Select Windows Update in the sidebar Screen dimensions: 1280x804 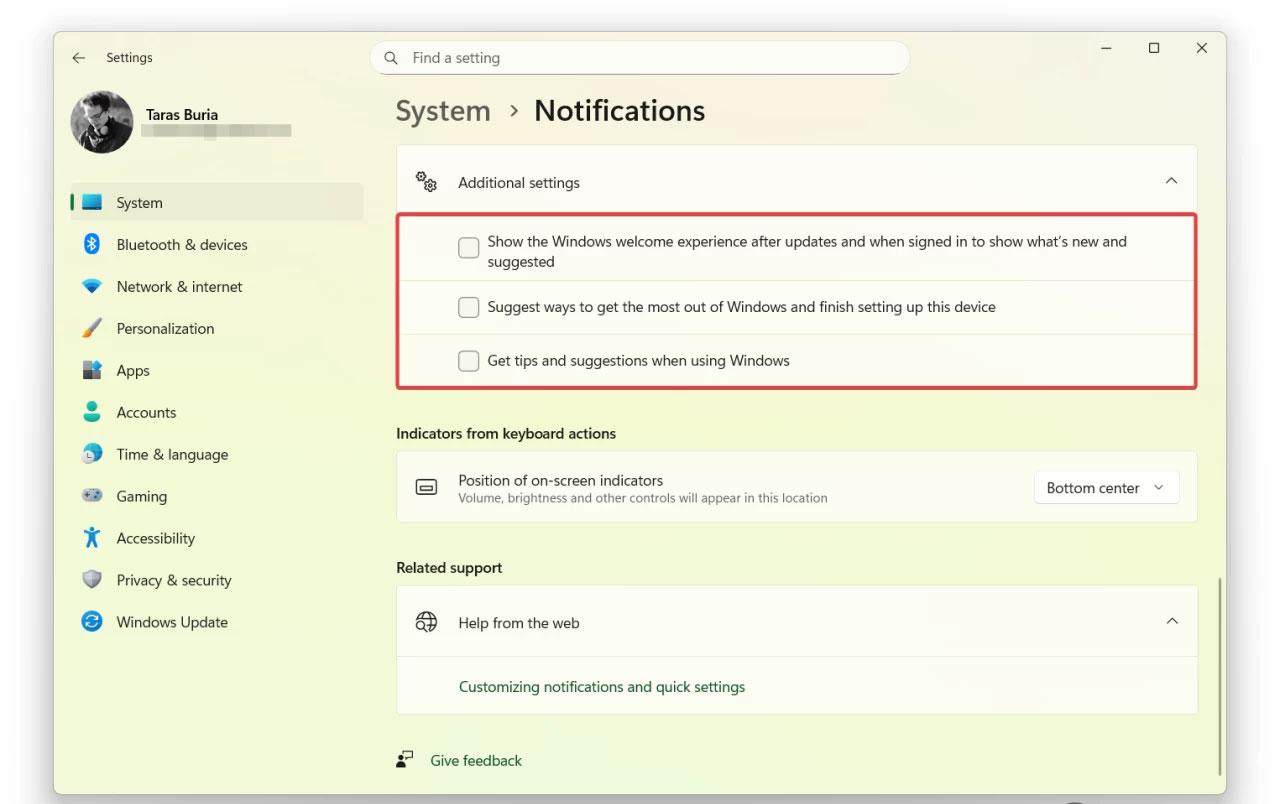point(217,622)
